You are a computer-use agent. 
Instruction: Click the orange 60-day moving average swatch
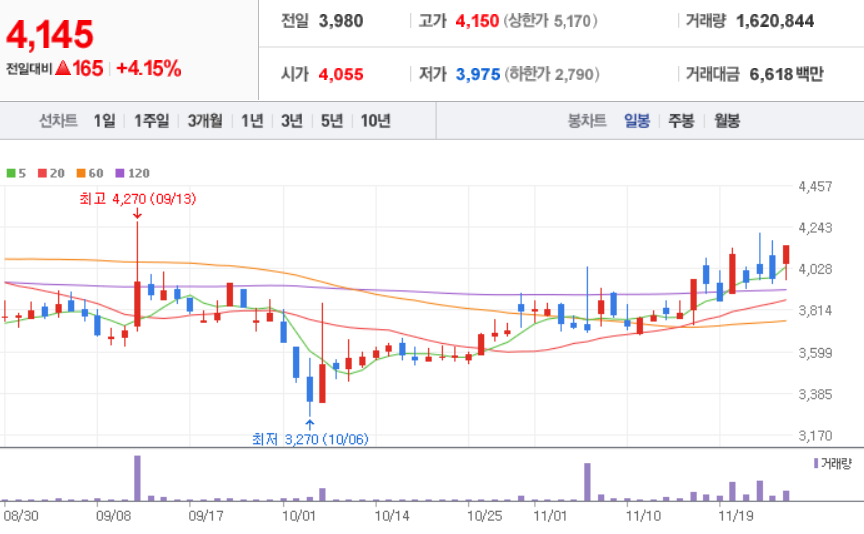[x=81, y=173]
